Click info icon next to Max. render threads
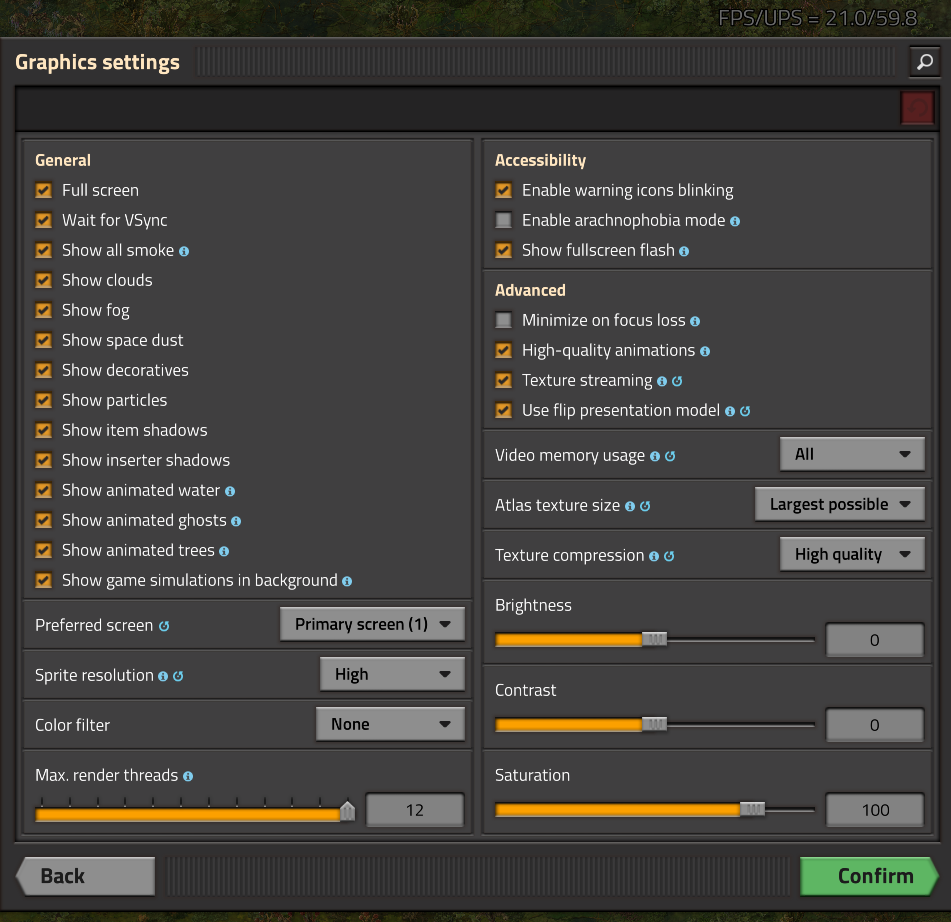The image size is (951, 922). point(188,776)
